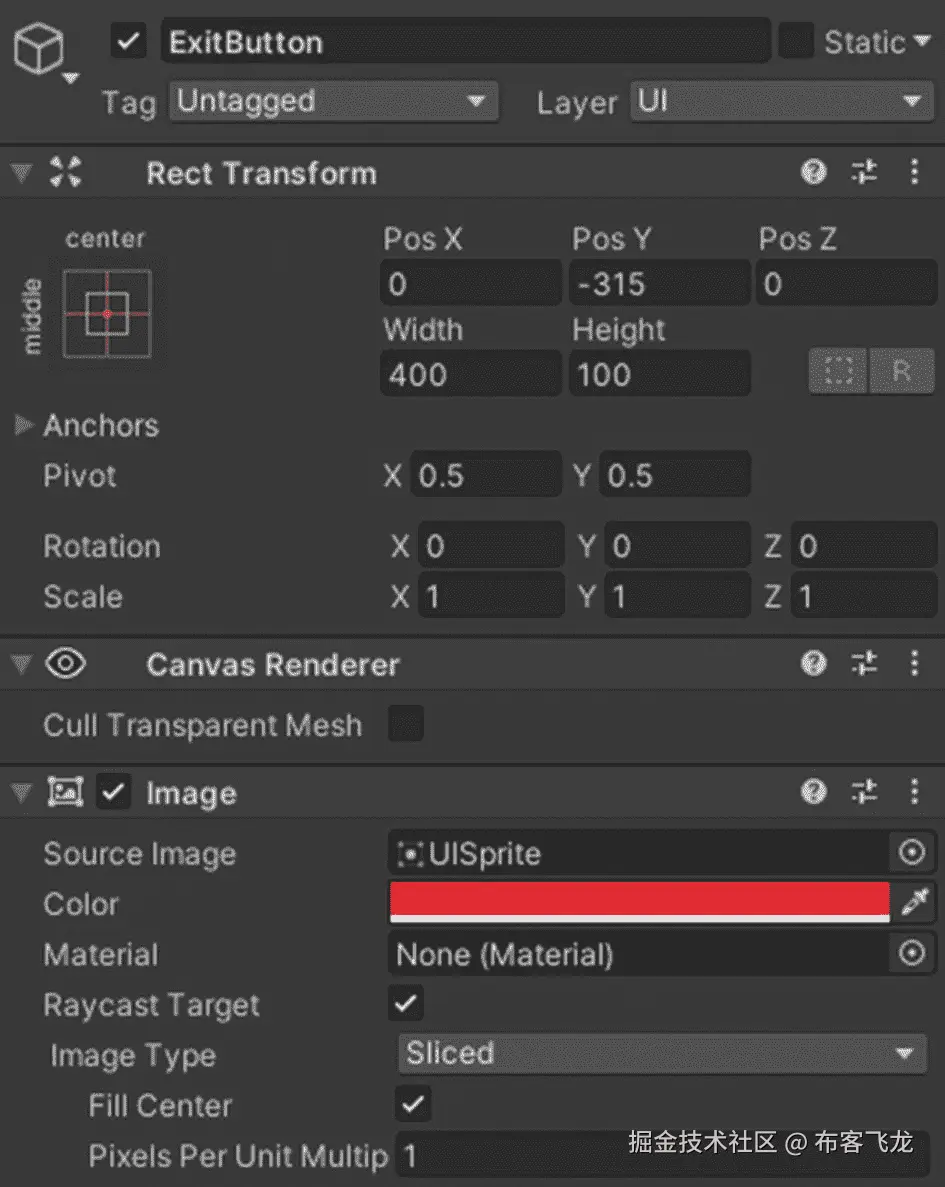945x1187 pixels.
Task: Open Rect Transform preset settings icon
Action: 864,173
